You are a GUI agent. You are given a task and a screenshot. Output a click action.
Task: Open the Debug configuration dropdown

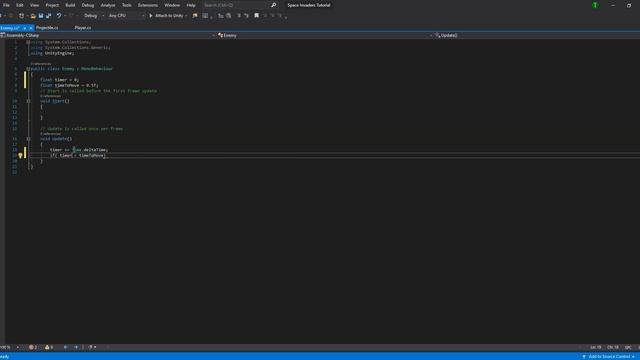(x=93, y=16)
